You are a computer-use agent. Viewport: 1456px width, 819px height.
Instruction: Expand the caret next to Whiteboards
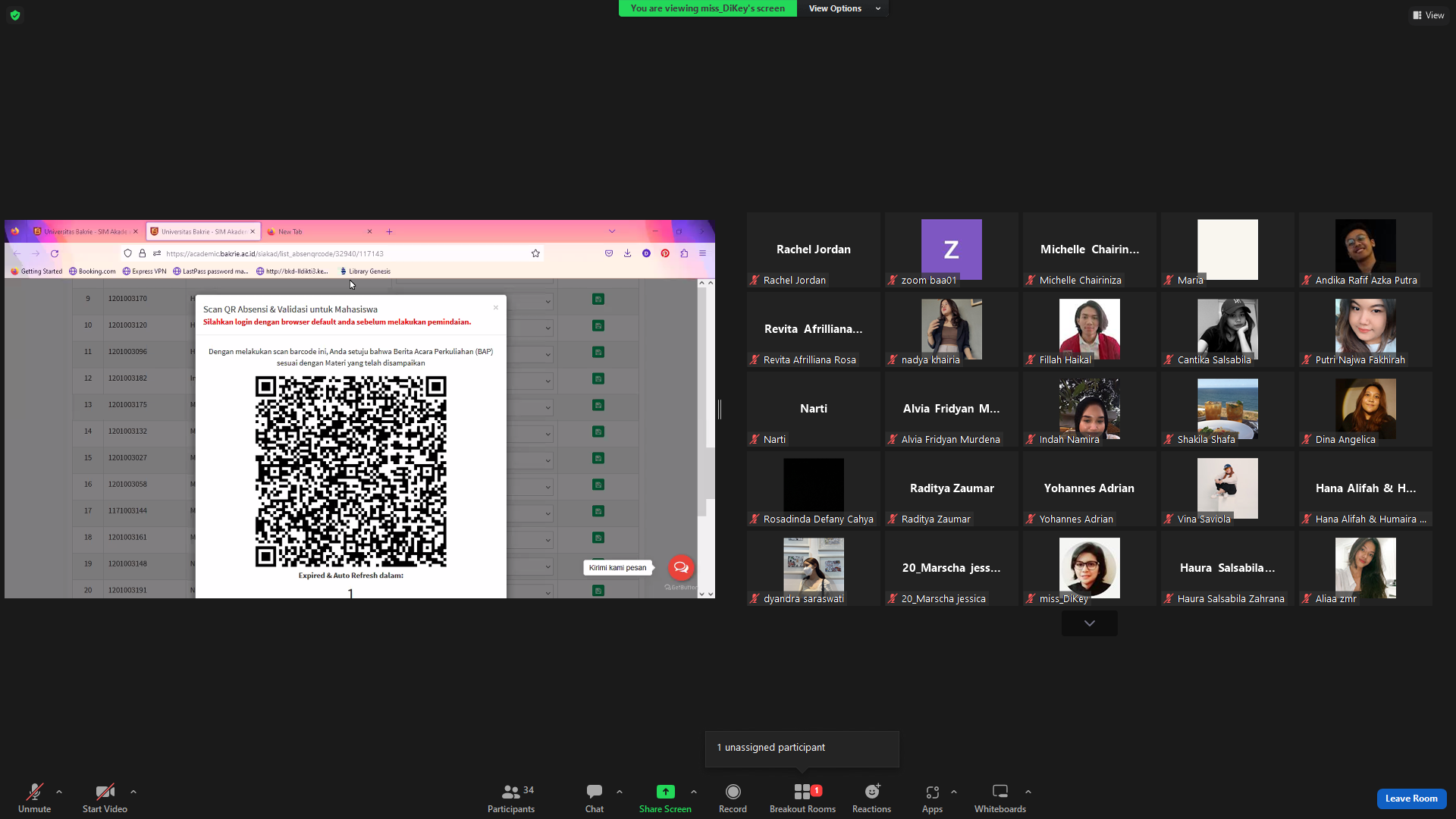(x=1028, y=792)
